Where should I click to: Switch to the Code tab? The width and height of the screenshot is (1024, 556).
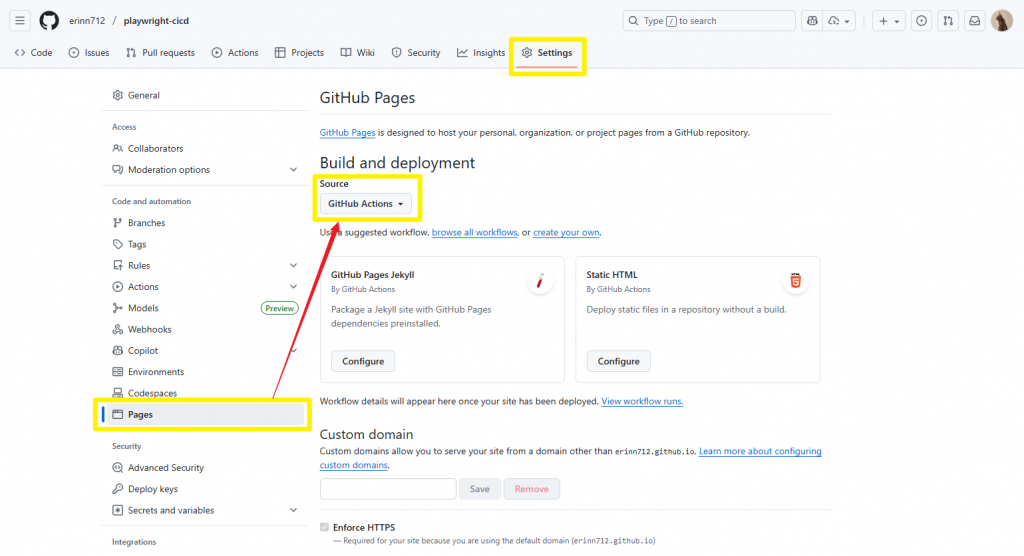(x=33, y=53)
